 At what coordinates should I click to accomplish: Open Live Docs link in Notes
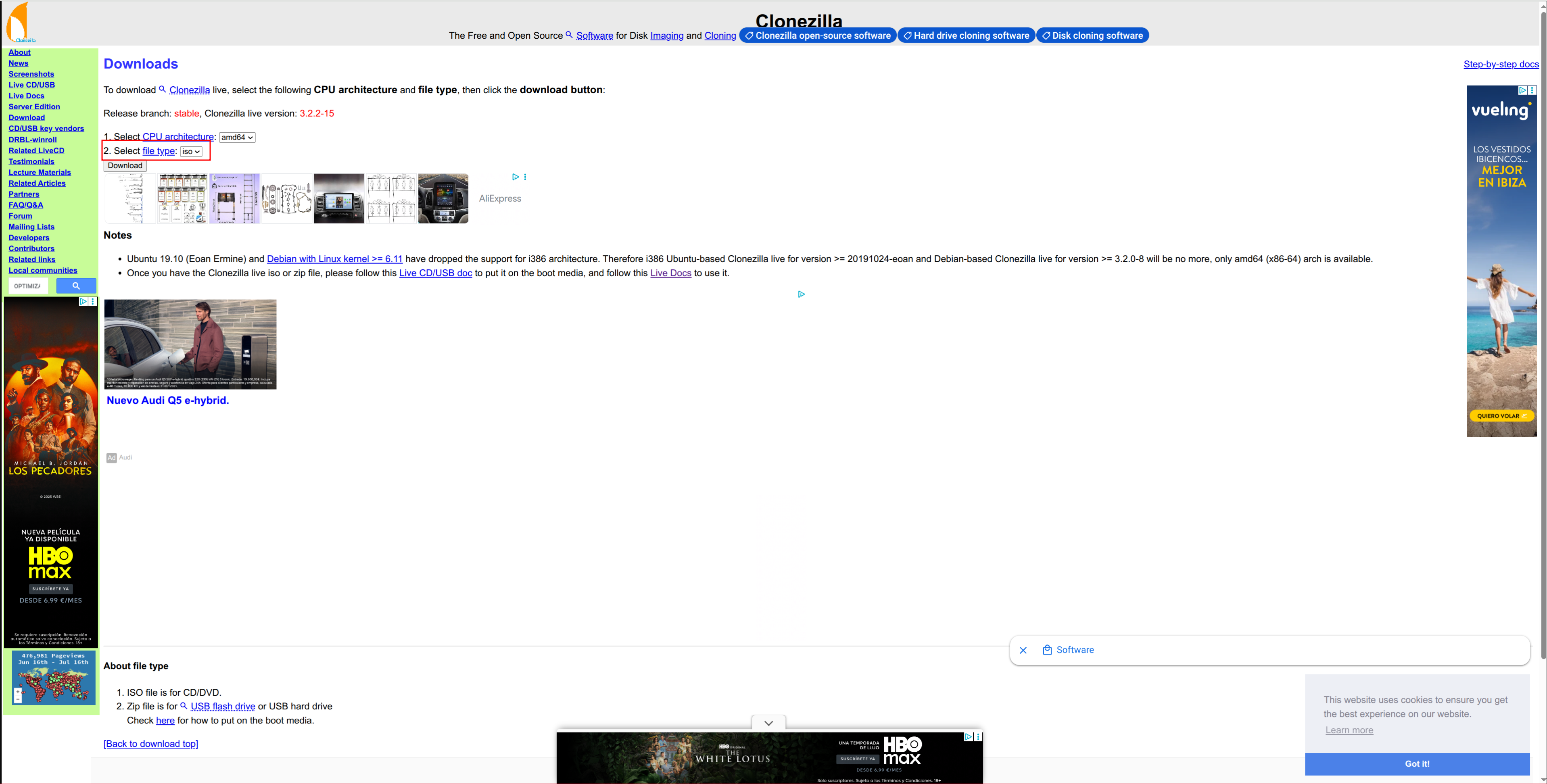pos(670,273)
